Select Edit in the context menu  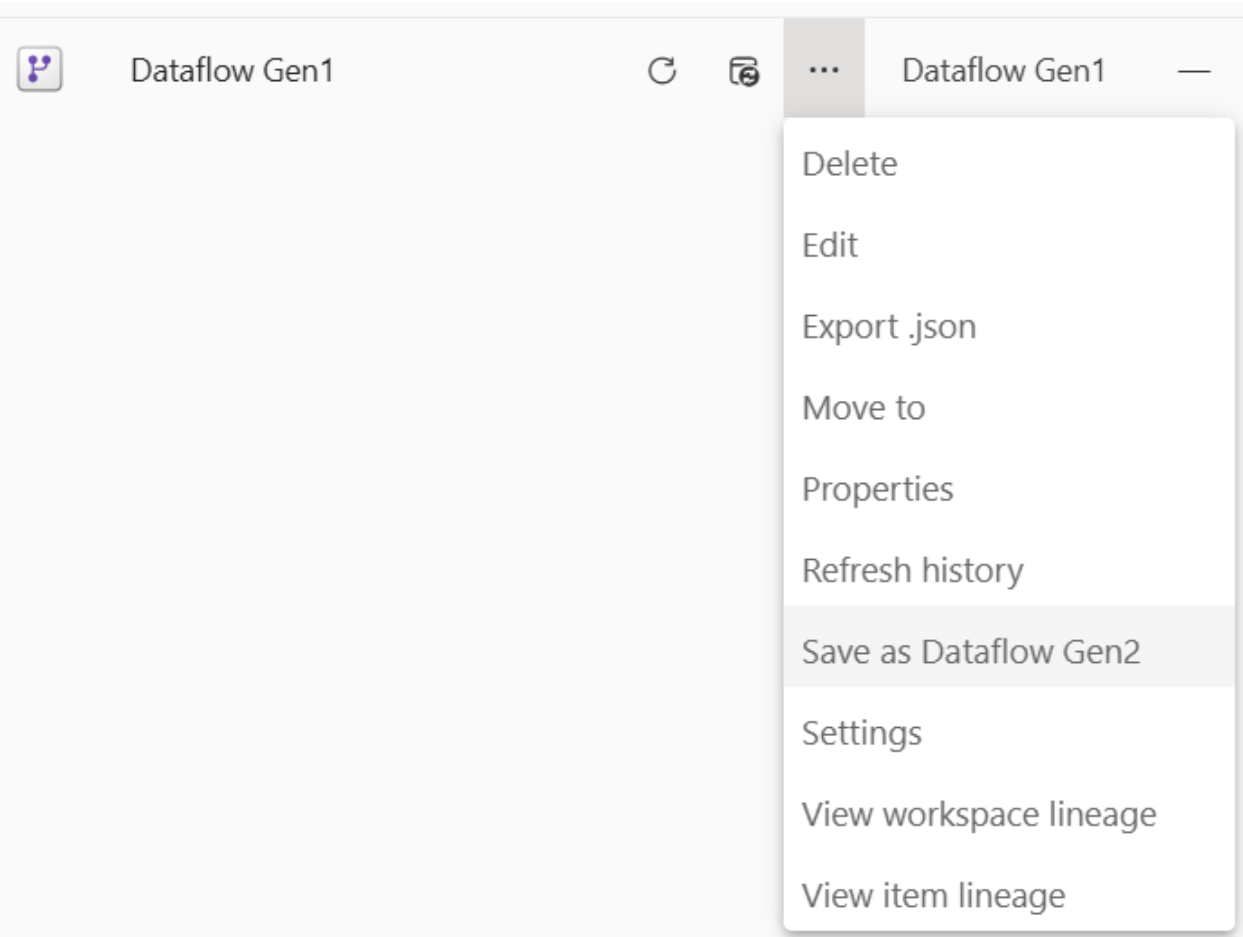(1009, 246)
